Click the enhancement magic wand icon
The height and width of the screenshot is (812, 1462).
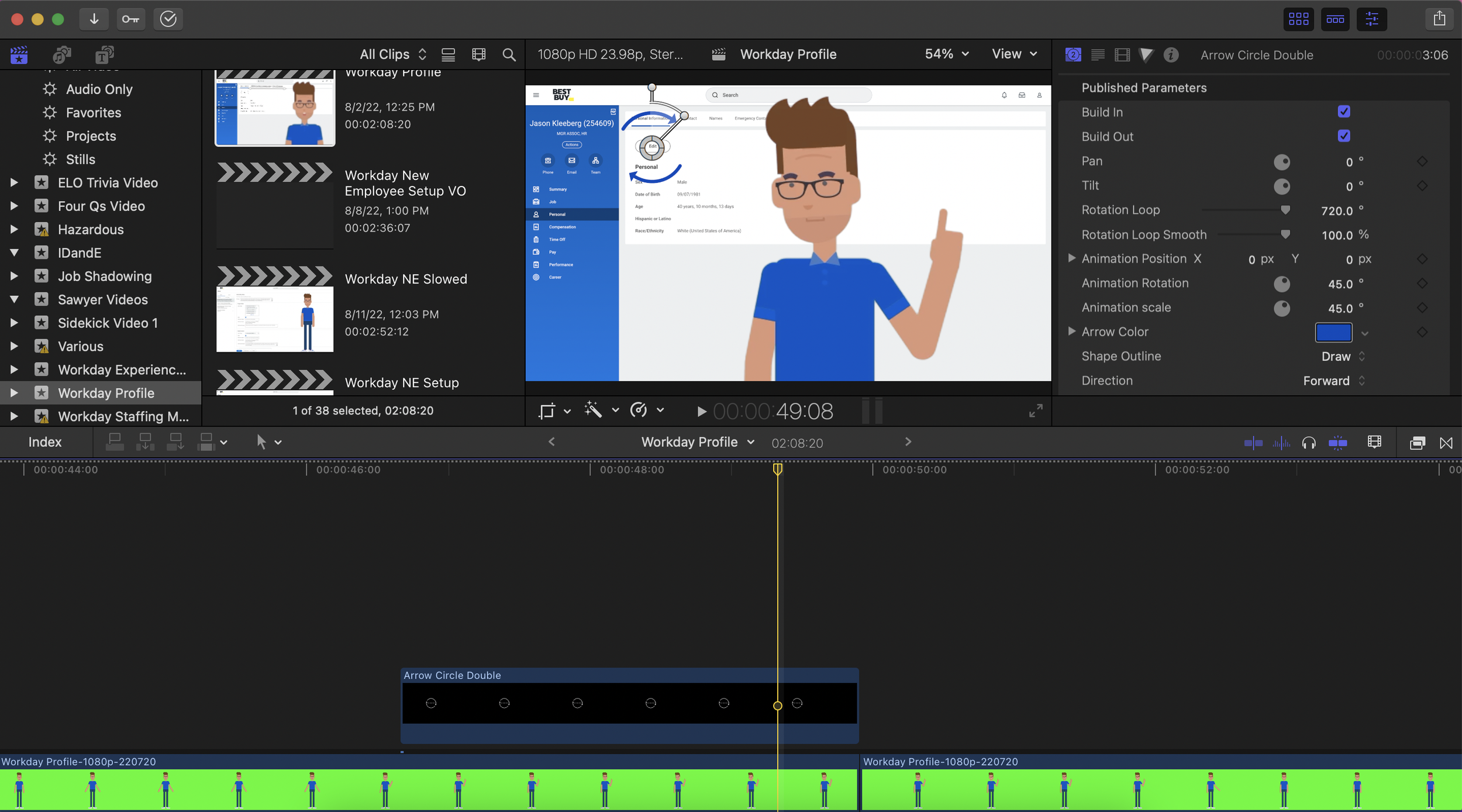click(x=593, y=410)
